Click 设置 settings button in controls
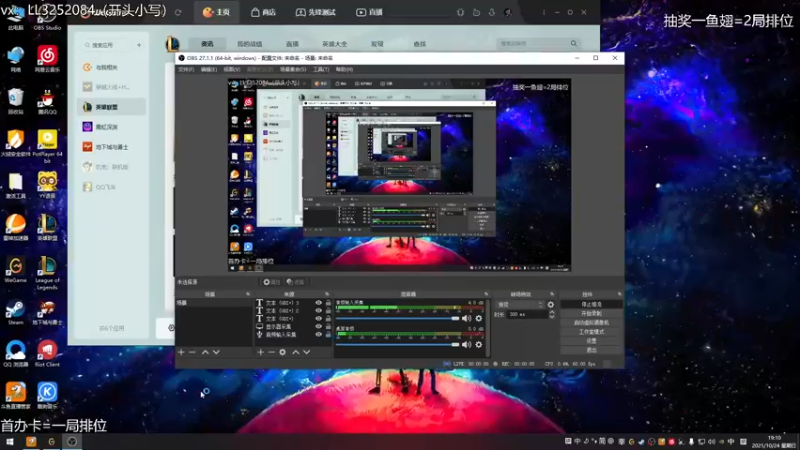 point(591,341)
